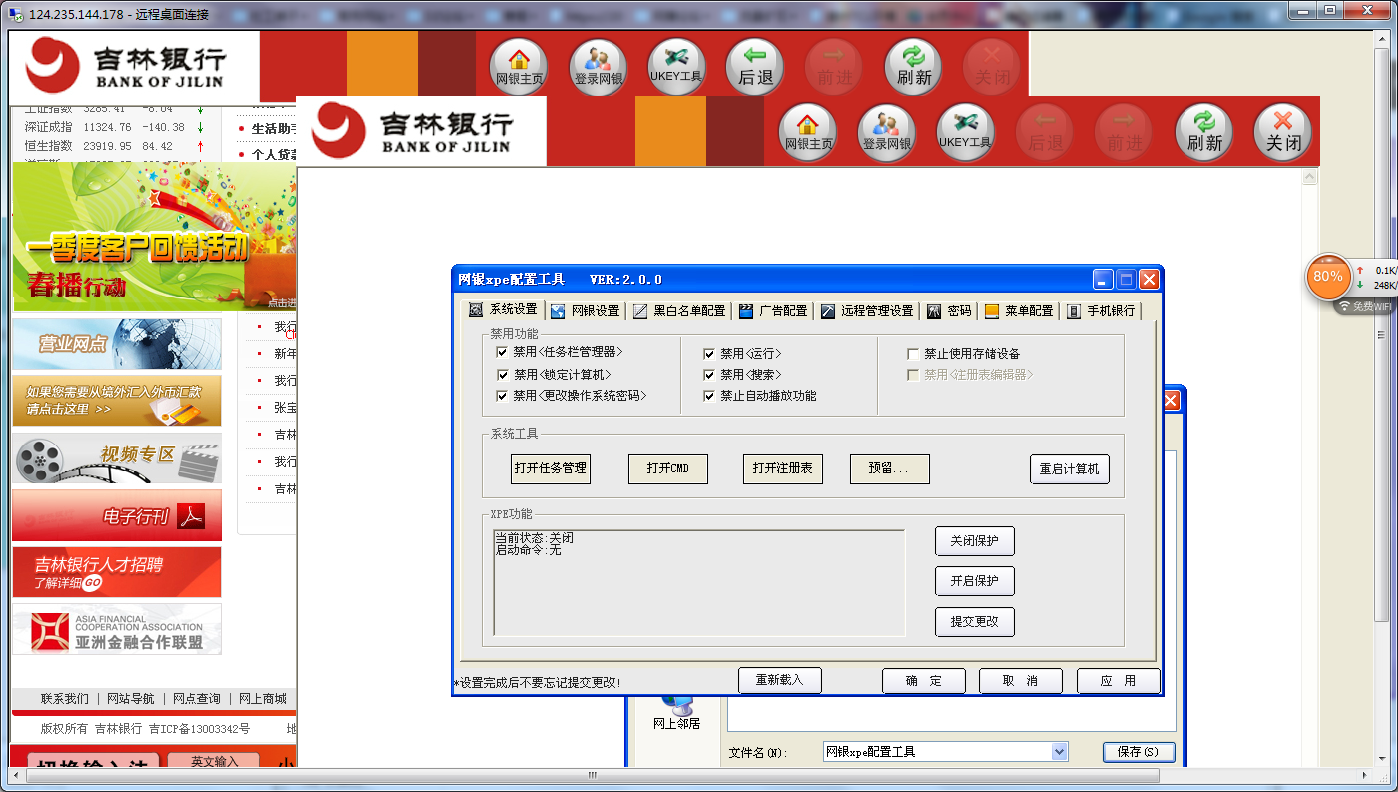Switch to 系统设置 tab

point(504,310)
